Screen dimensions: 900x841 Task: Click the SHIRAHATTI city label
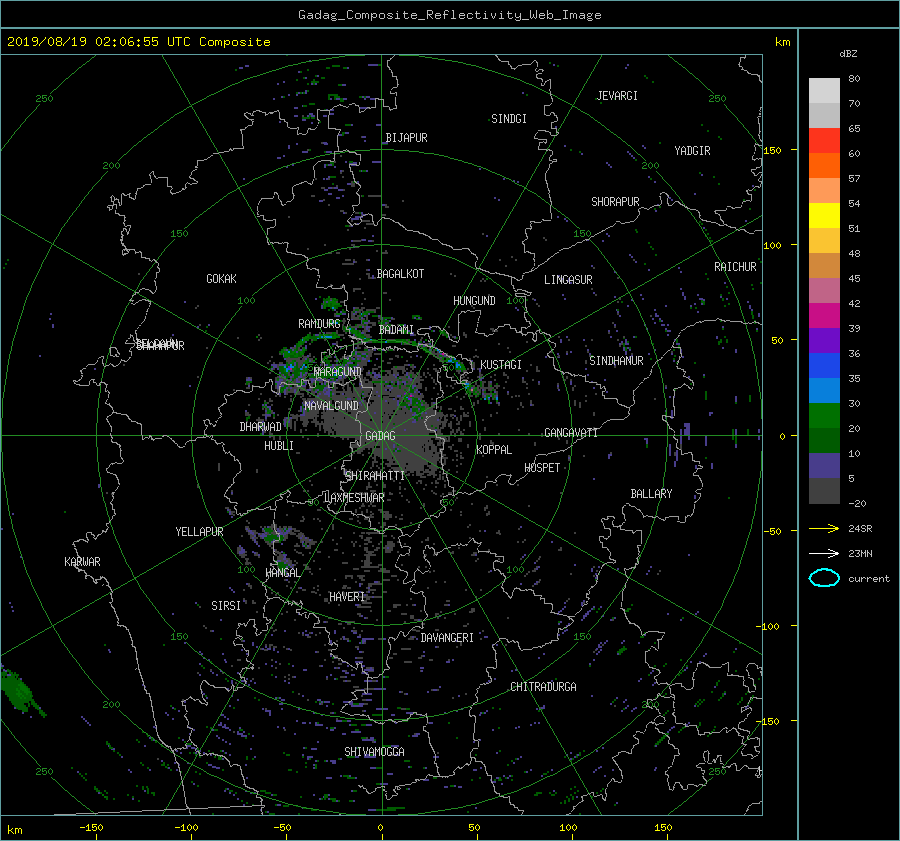click(375, 475)
